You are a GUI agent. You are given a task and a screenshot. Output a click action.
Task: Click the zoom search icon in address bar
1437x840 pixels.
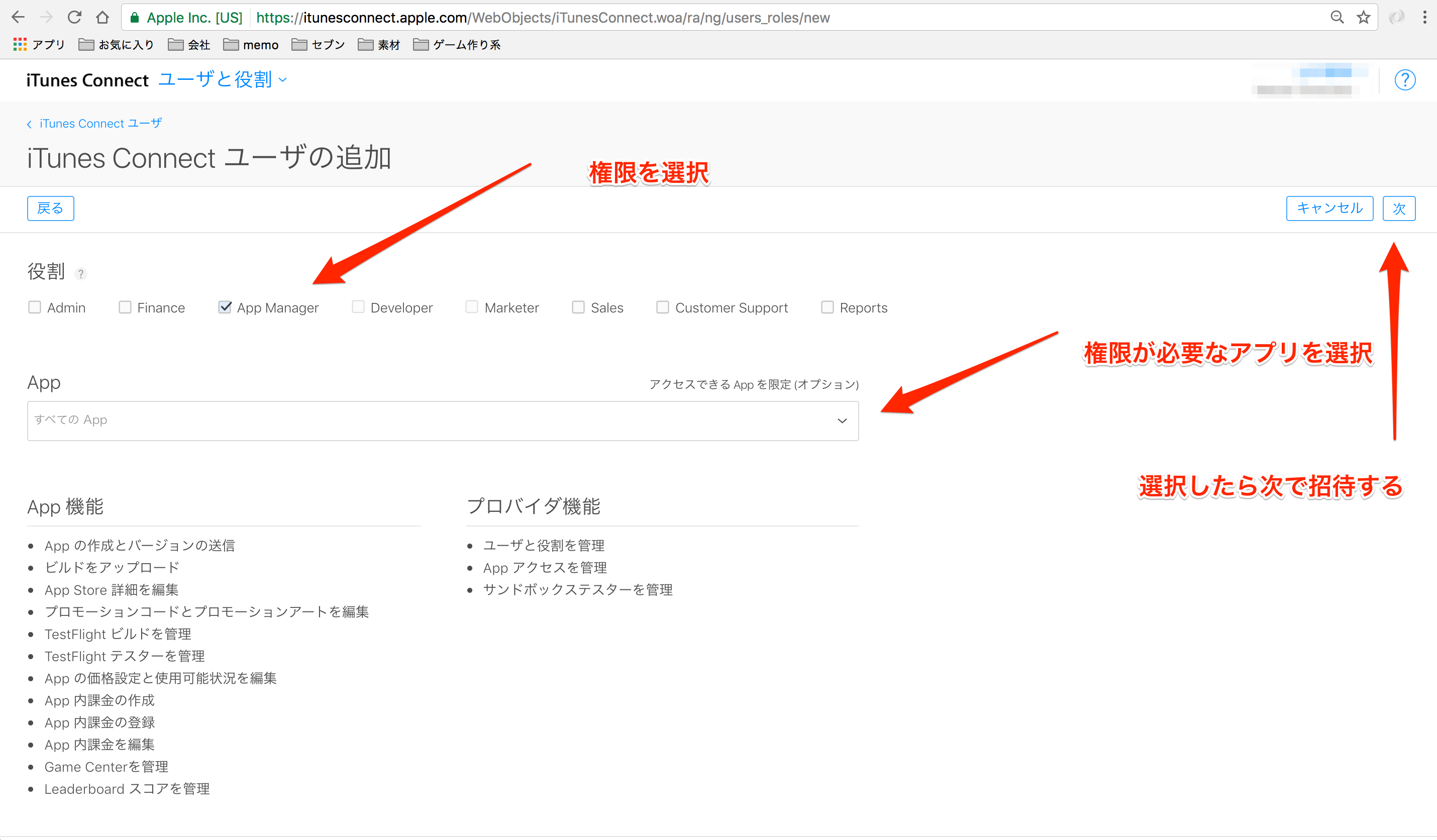click(x=1337, y=17)
